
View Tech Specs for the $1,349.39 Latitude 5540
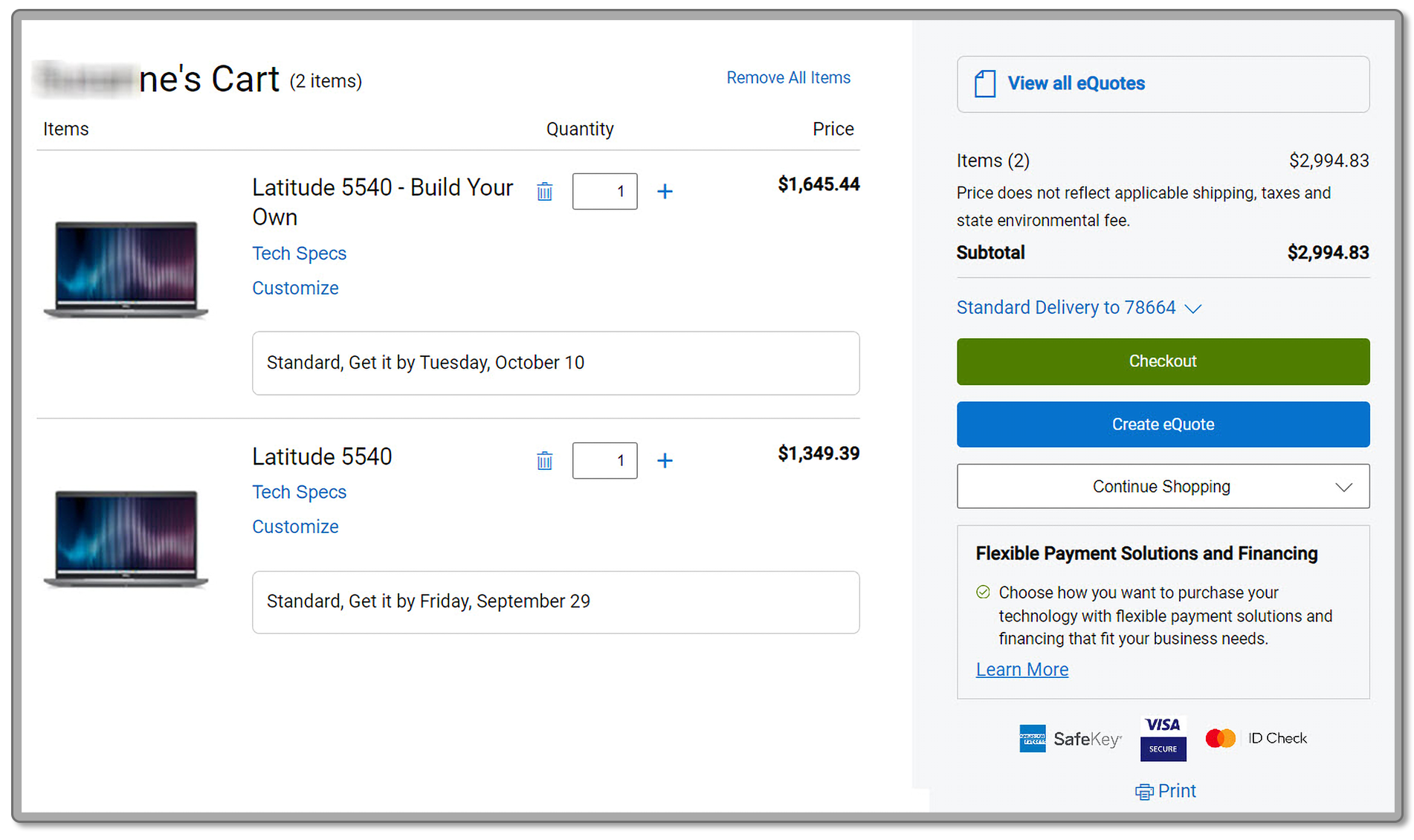(x=299, y=492)
